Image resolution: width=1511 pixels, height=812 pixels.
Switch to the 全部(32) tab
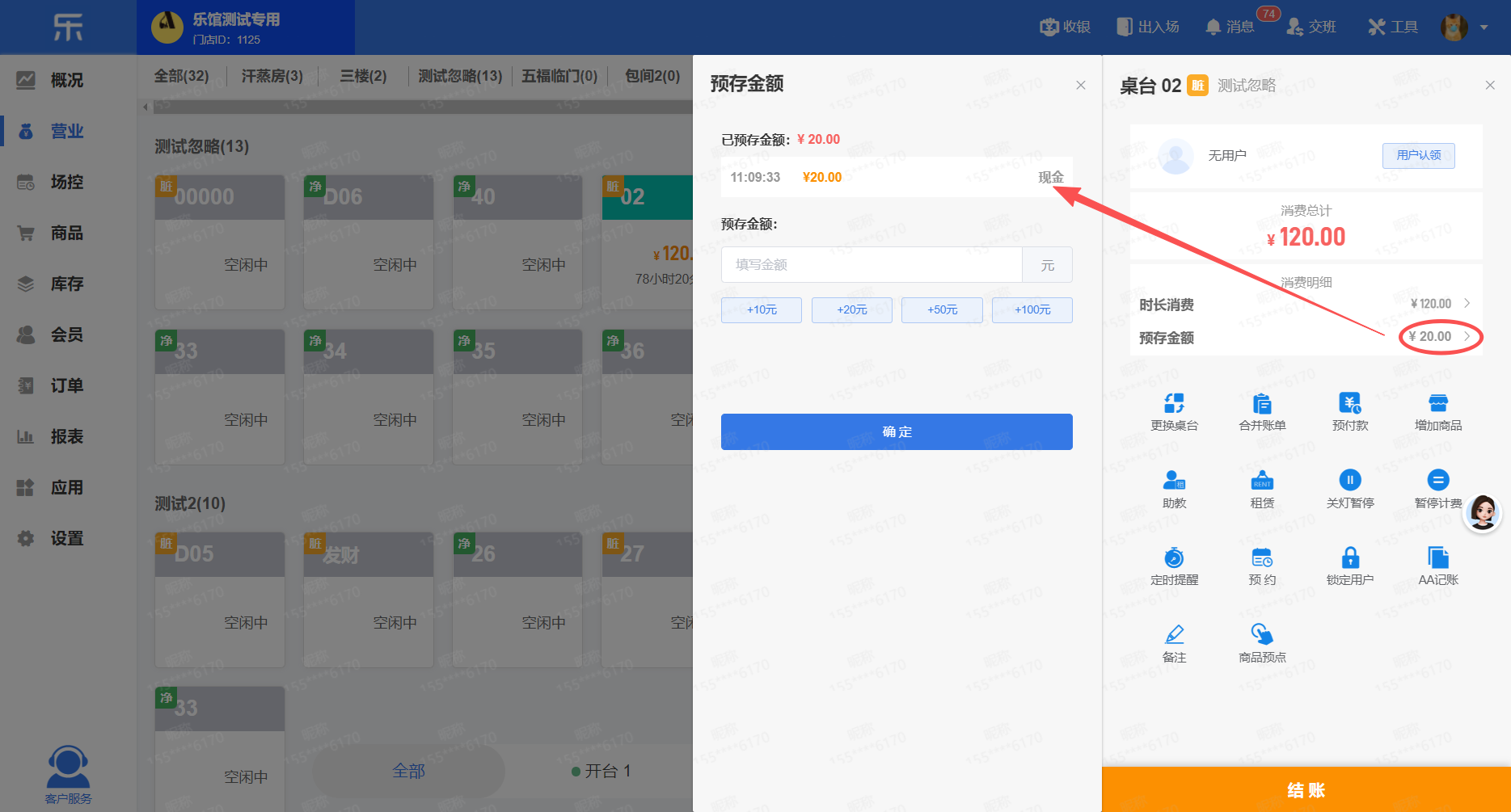tap(181, 76)
